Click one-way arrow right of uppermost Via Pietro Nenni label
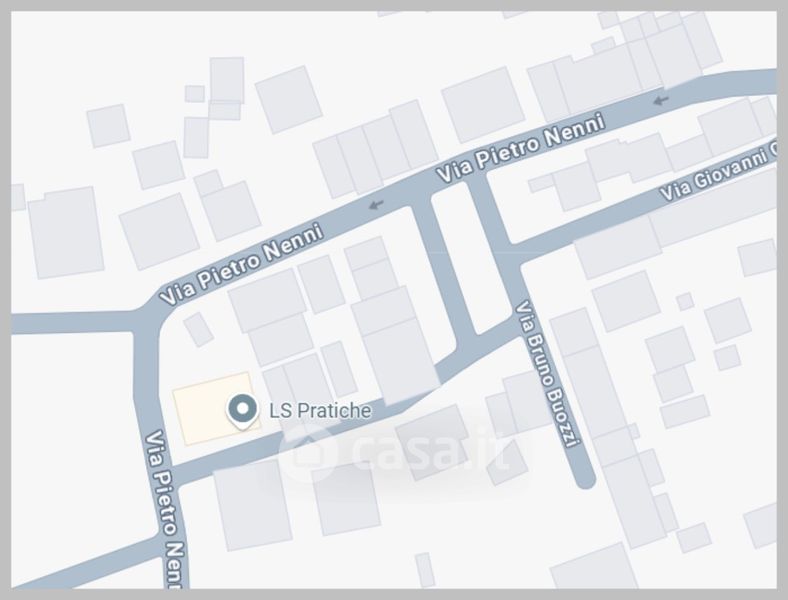 [661, 100]
